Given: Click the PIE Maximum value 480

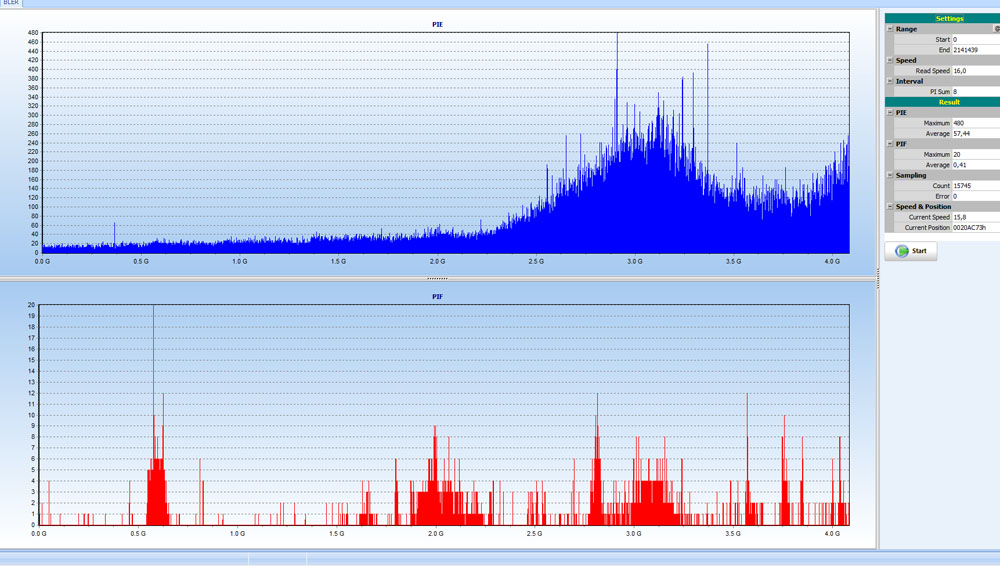Looking at the screenshot, I should coord(976,123).
